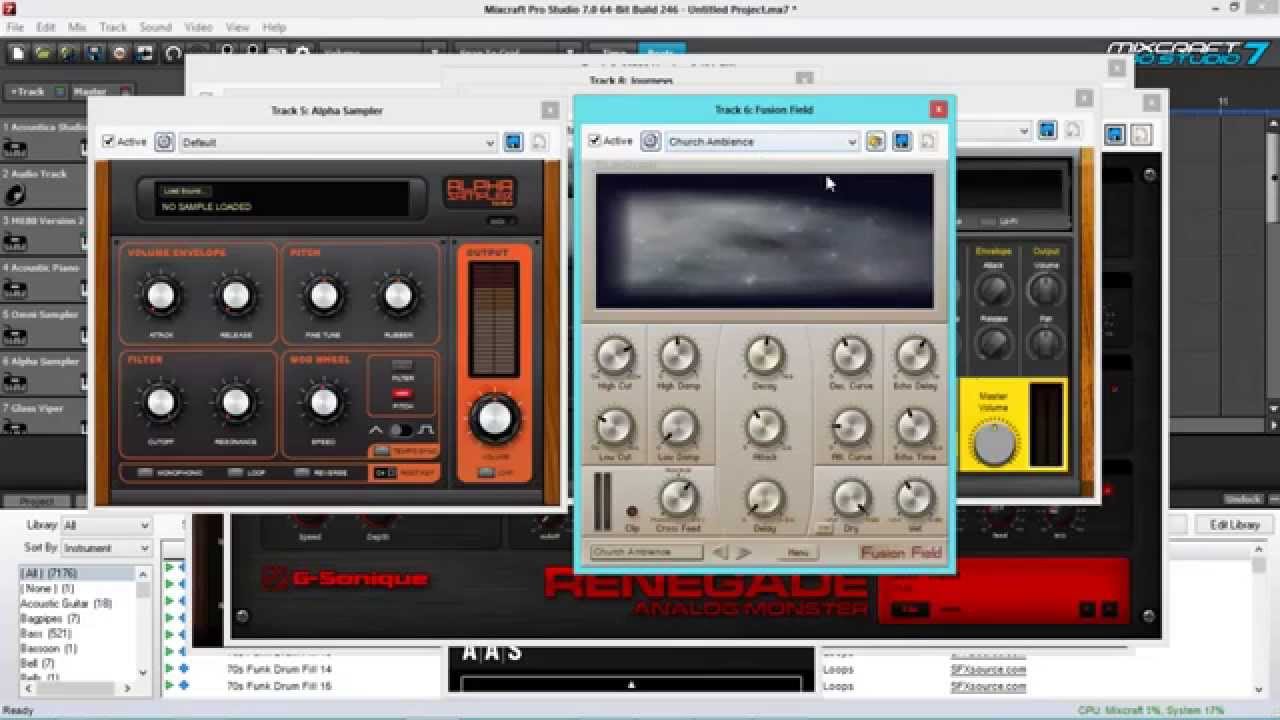Open the Church Ambience preset dropdown
Screen dimensions: 1280x720
852,141
